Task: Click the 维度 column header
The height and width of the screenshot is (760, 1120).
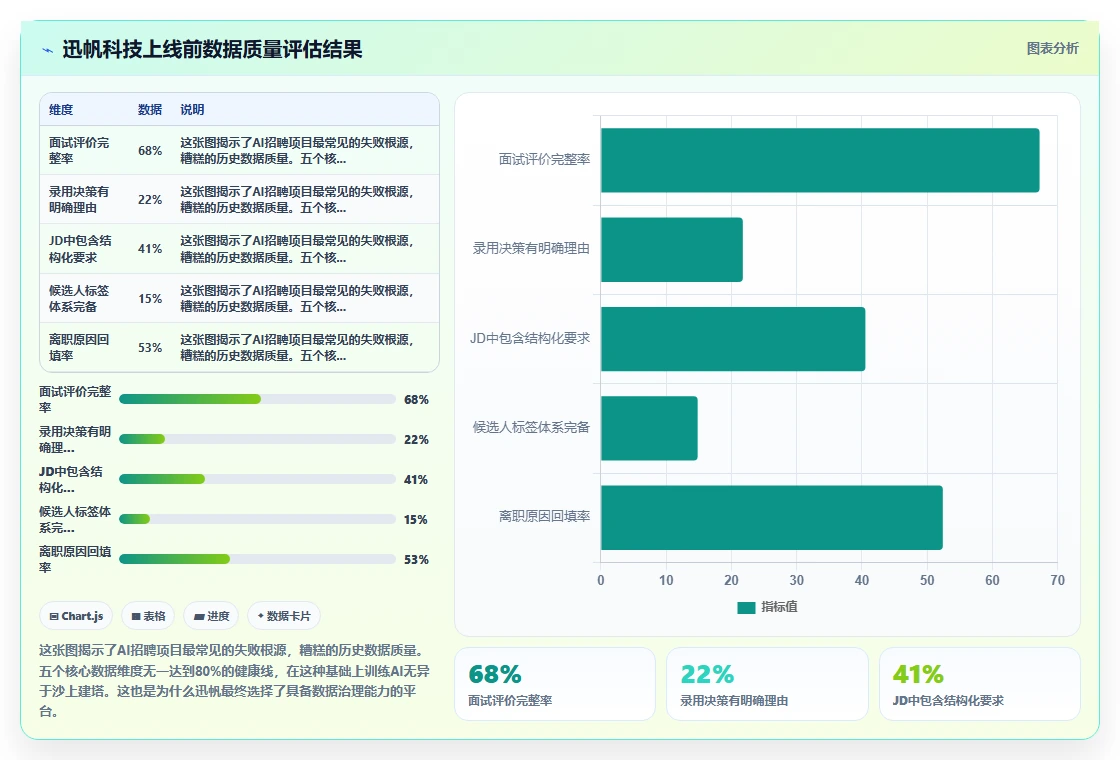Action: coord(61,109)
